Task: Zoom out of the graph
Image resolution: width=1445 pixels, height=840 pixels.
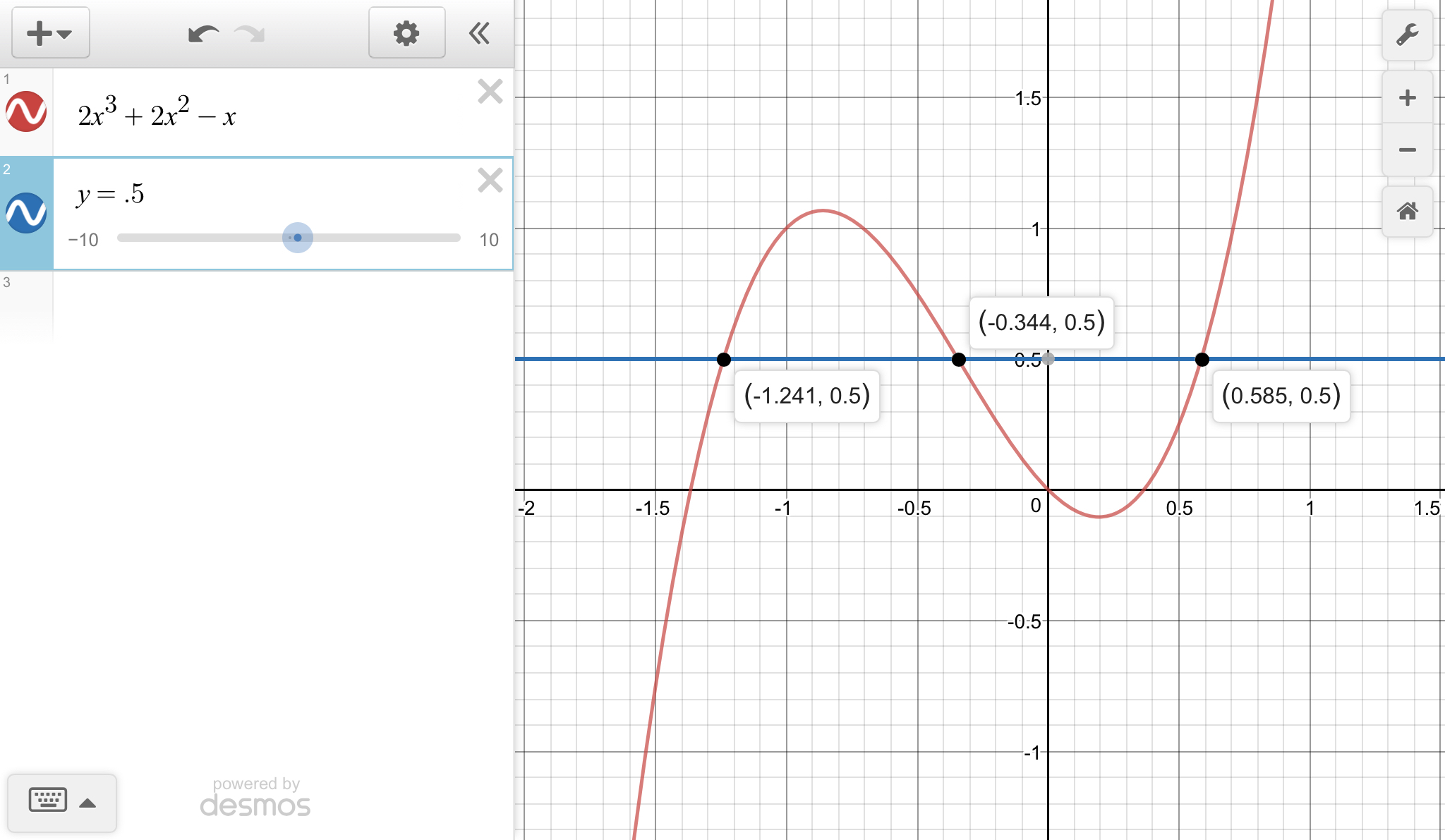Action: coord(1407,150)
